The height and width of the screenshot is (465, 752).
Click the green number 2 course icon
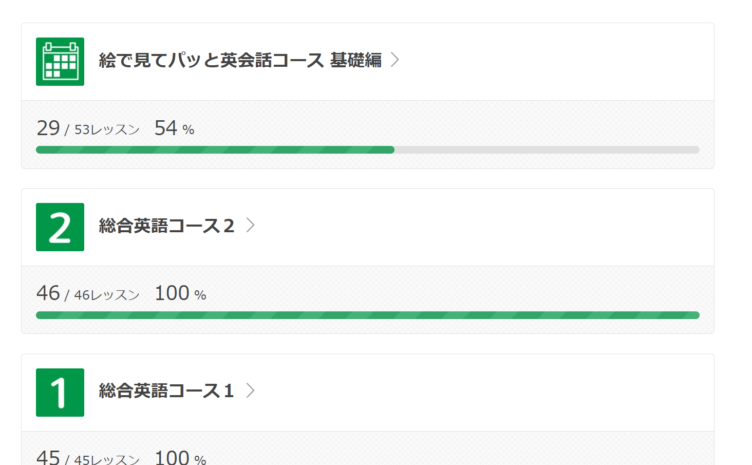[60, 227]
